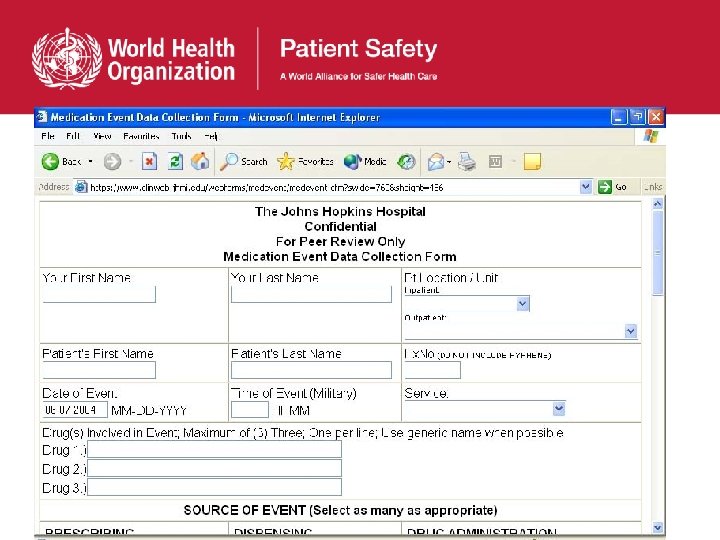
Task: Click the Back arrow button
Action: 50,162
